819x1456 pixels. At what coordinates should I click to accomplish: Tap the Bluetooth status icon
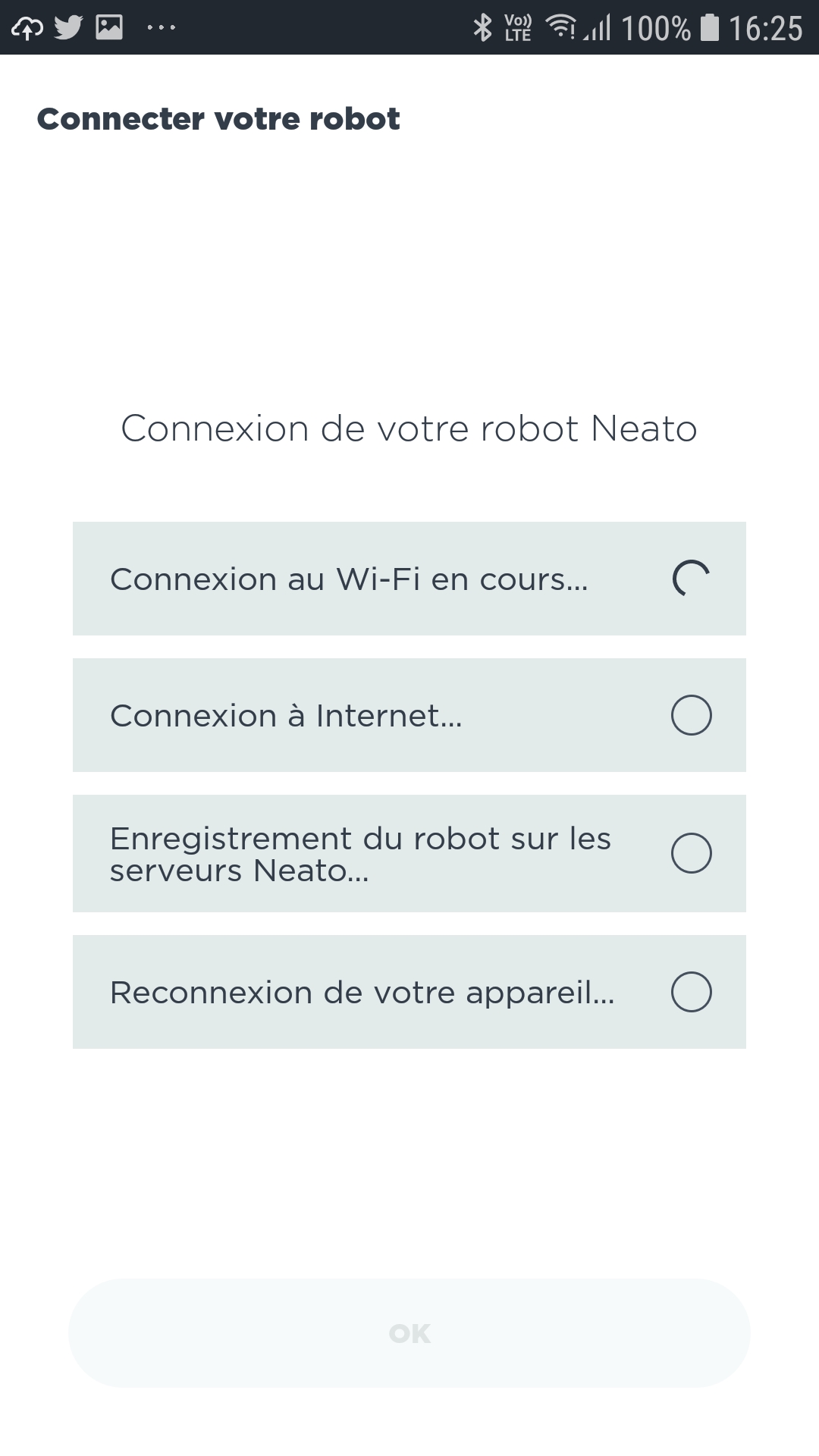pyautogui.click(x=482, y=28)
